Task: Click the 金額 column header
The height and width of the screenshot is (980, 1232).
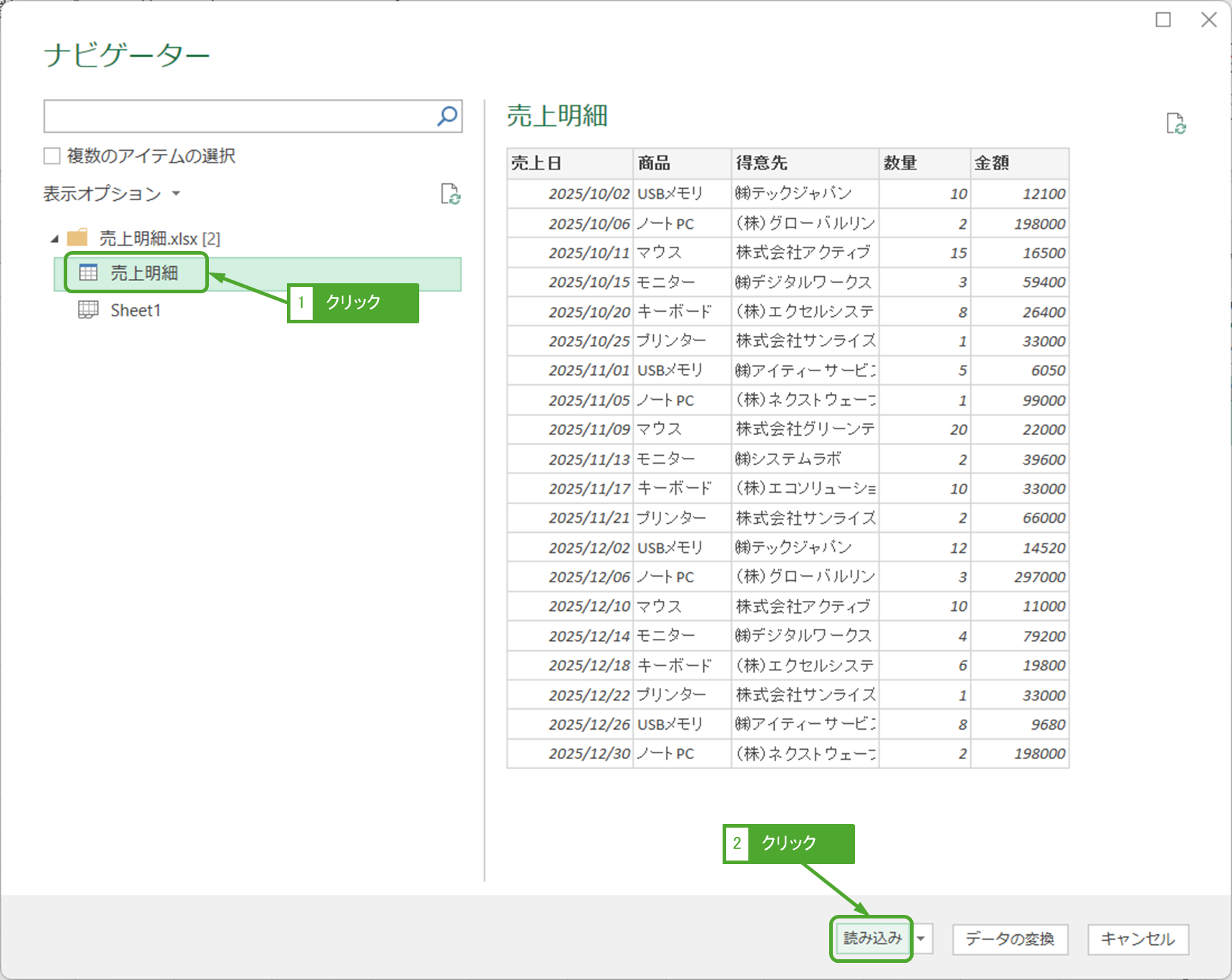Action: point(1019,163)
